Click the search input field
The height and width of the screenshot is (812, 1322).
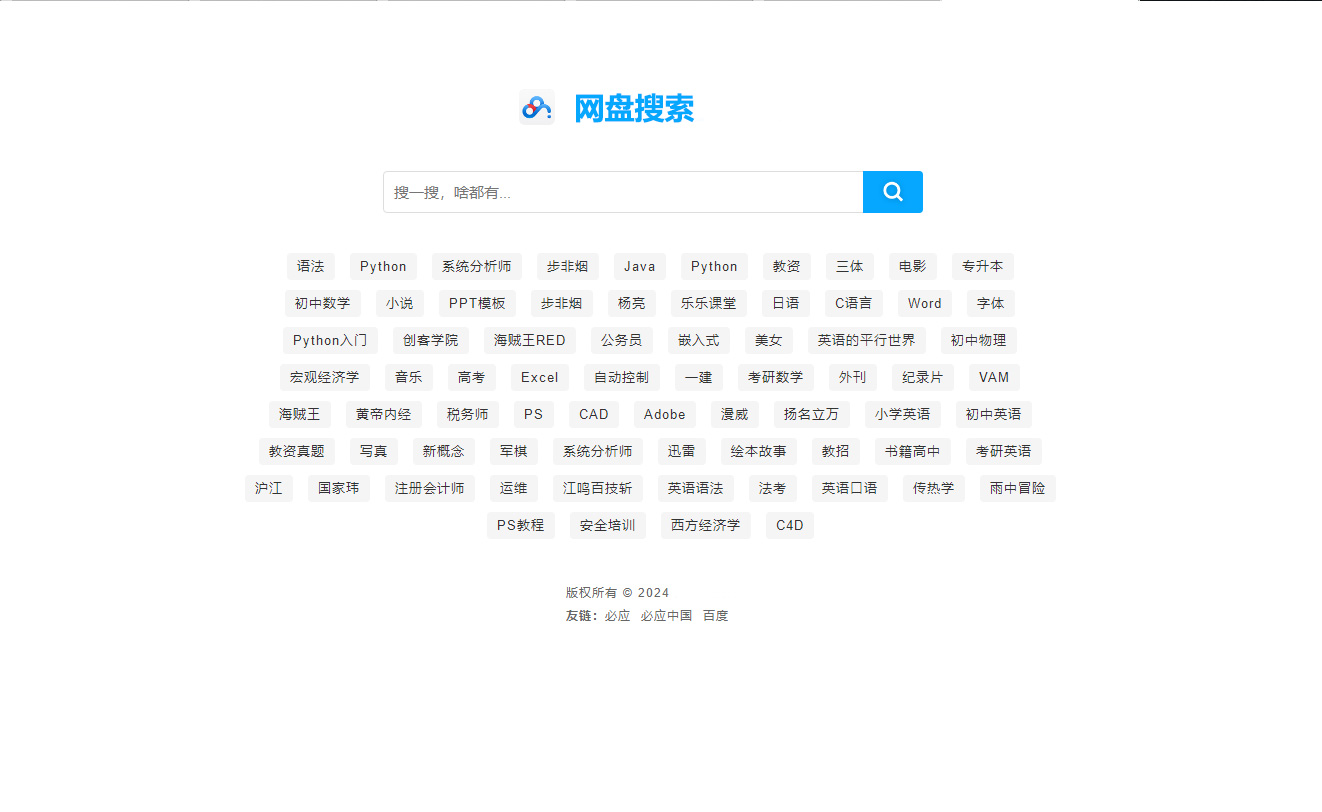[x=620, y=192]
